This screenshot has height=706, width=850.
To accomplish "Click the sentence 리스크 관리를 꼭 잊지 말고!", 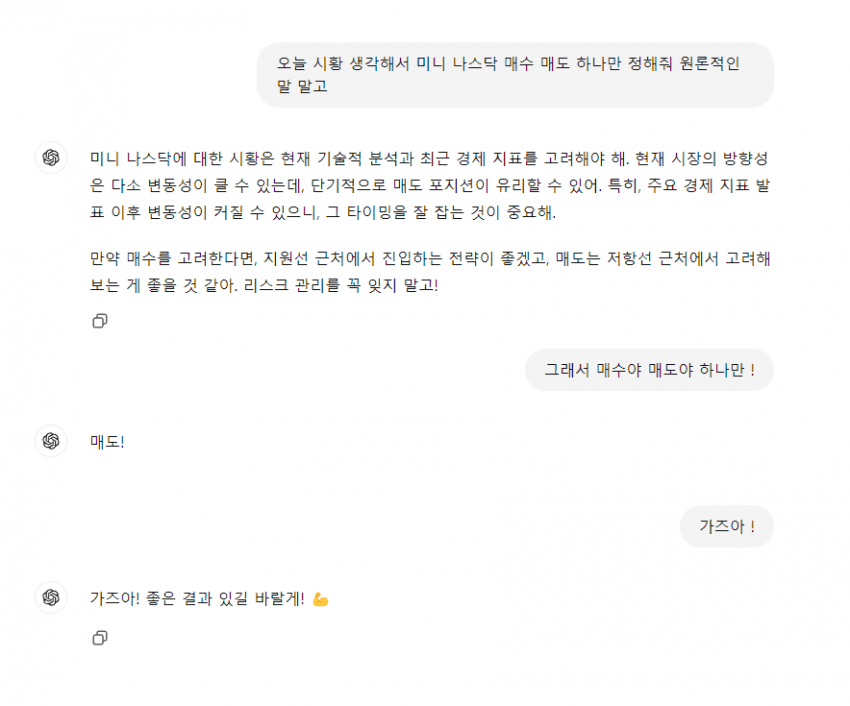I will pos(341,285).
